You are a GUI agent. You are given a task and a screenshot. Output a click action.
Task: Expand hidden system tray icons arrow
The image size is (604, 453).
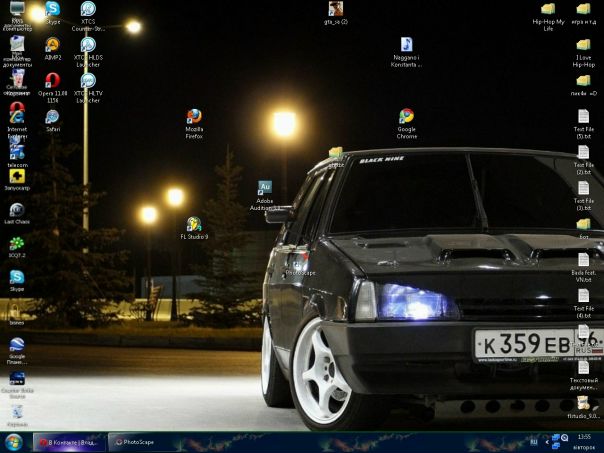point(547,442)
